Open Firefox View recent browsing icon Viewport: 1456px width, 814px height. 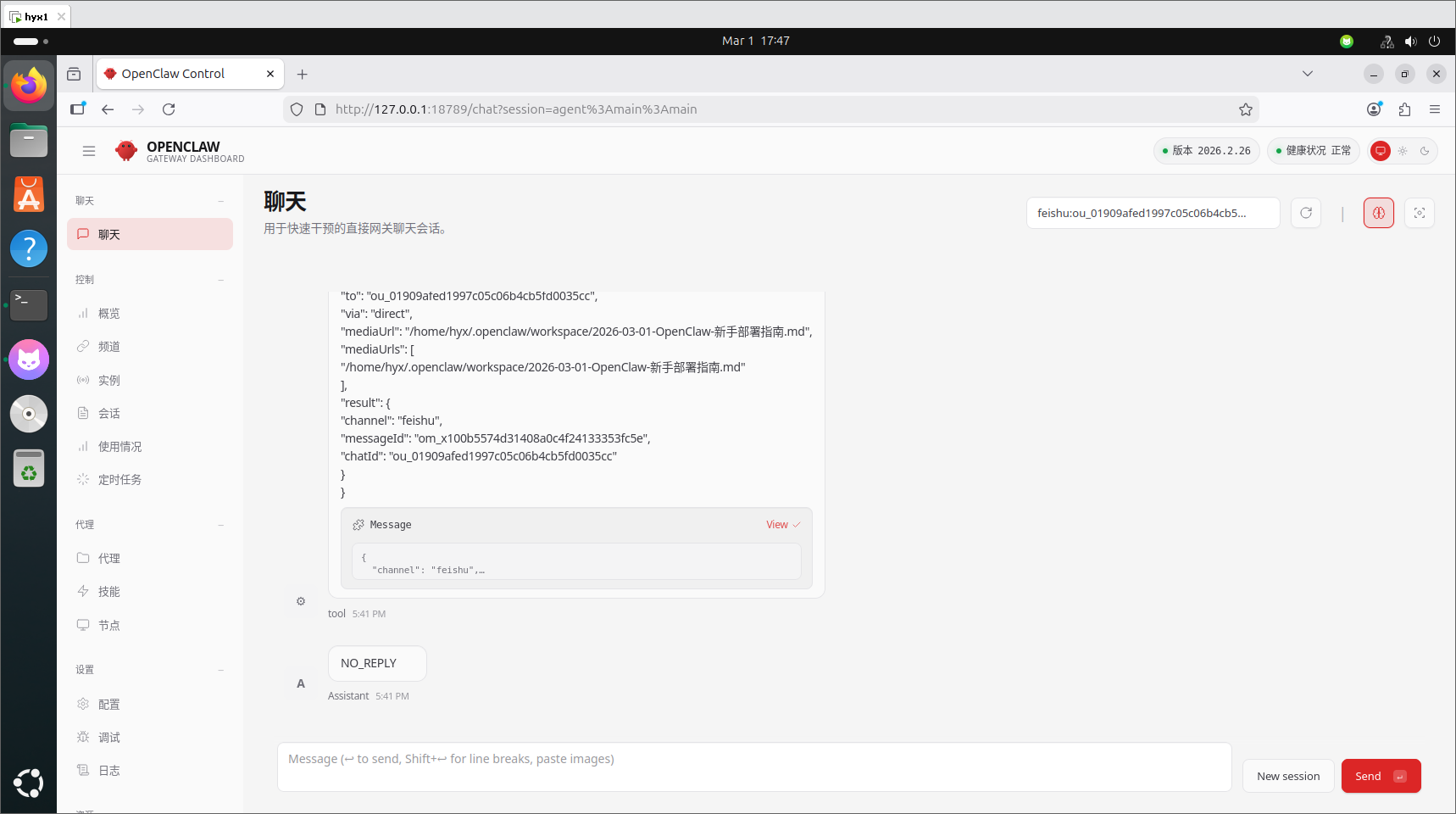click(75, 74)
